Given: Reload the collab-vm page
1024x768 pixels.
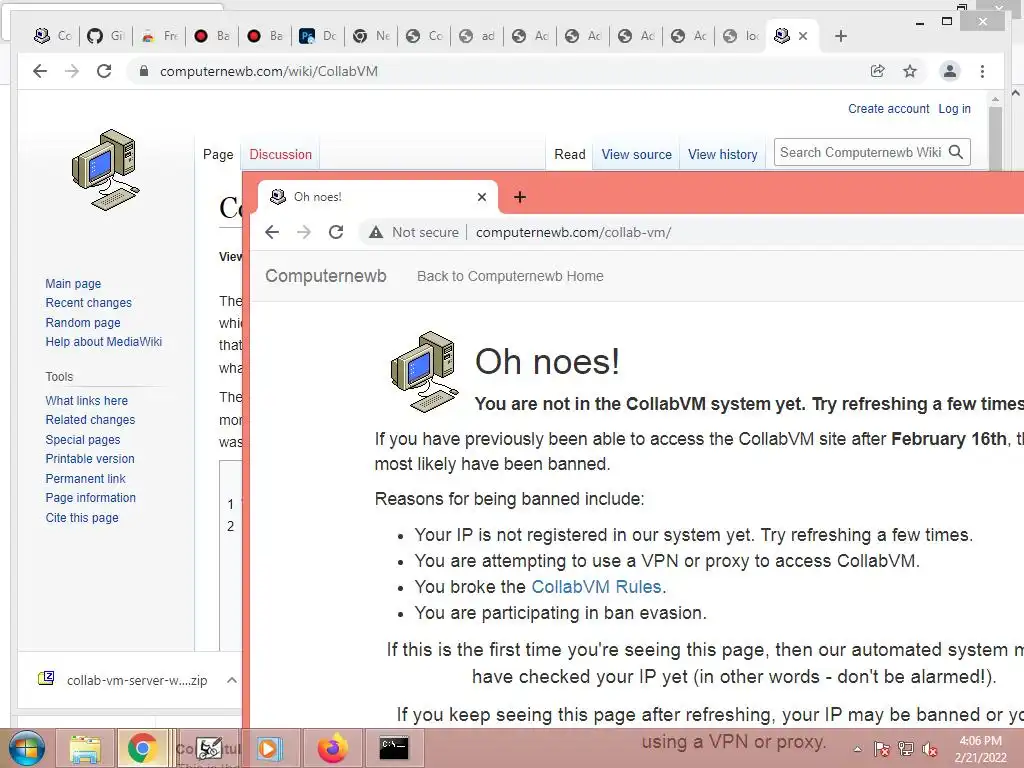Looking at the screenshot, I should 336,232.
